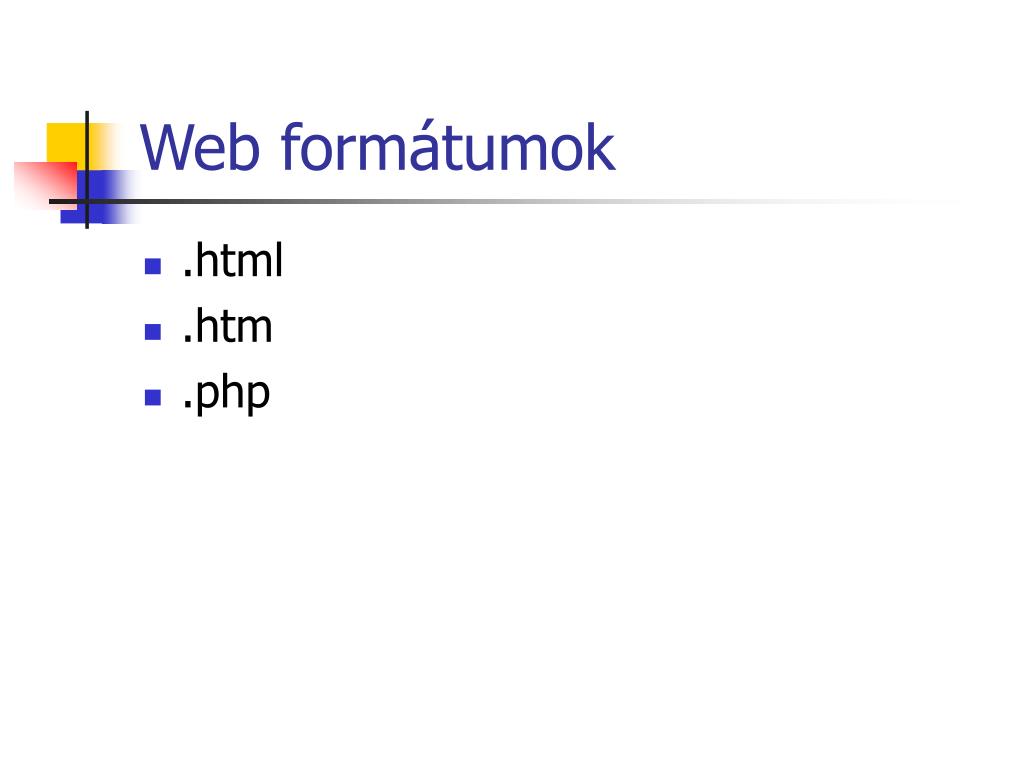Click the final letter "k" of the title
The width and height of the screenshot is (1024, 768).
pos(601,146)
